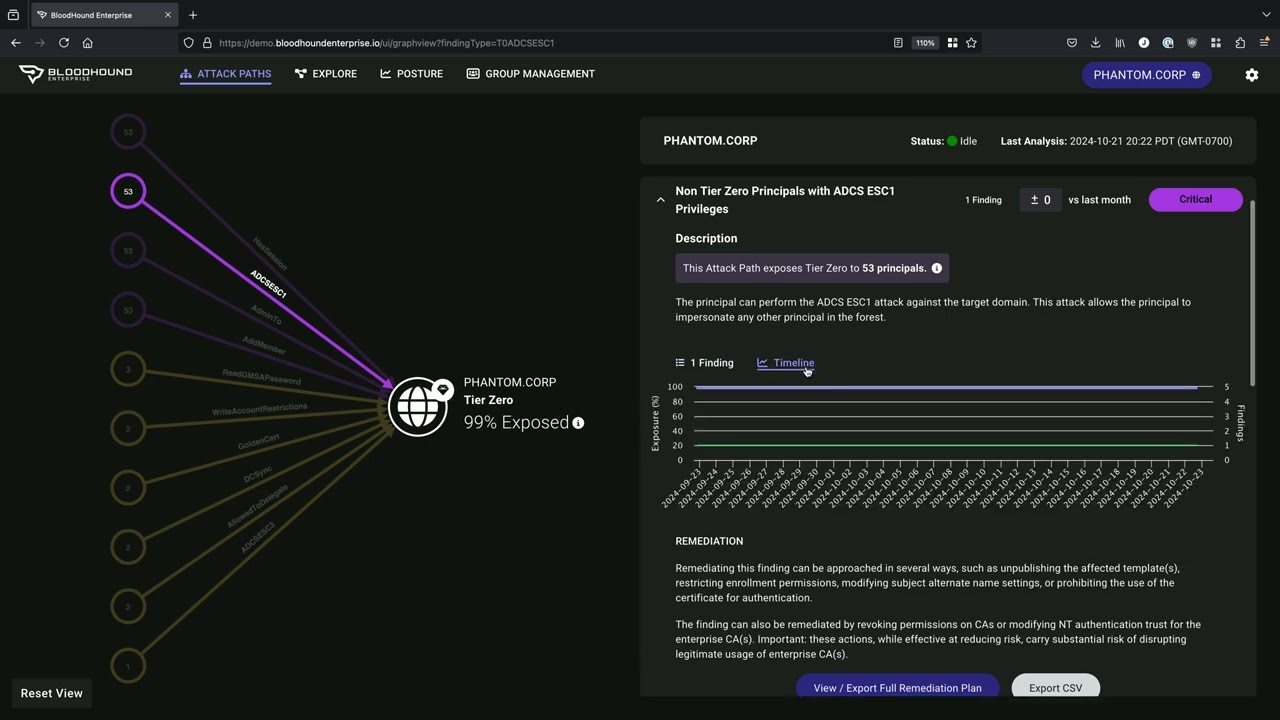
Task: Click the AdminTo edge label
Action: coord(266,315)
